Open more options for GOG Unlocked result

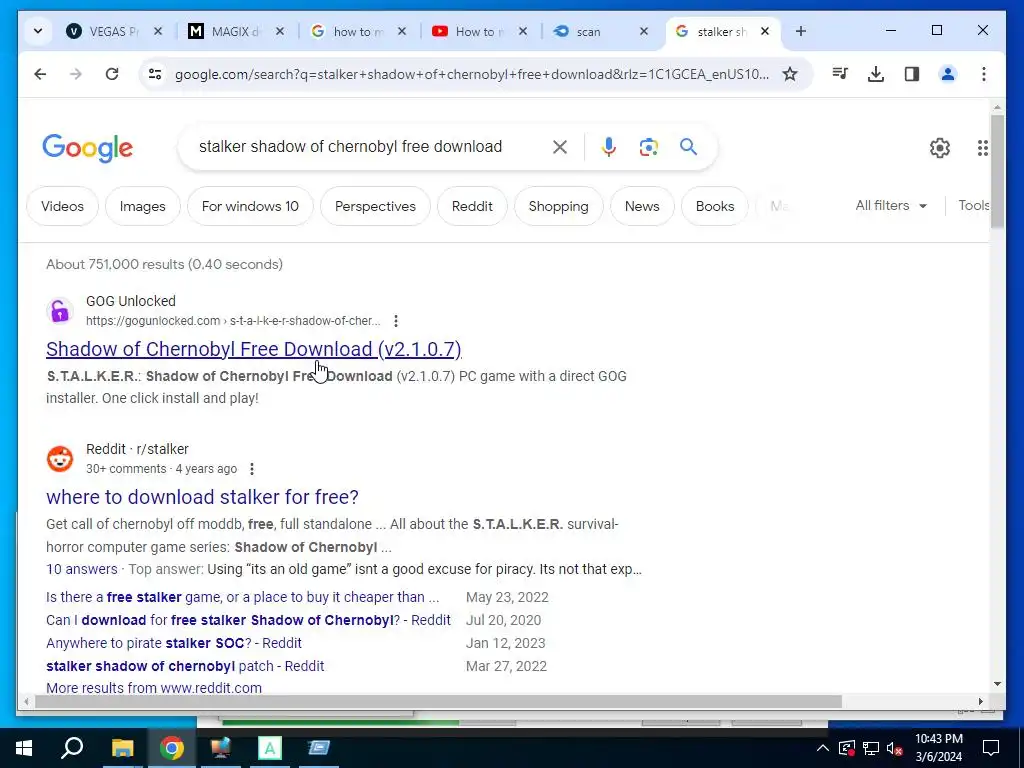pyautogui.click(x=396, y=321)
